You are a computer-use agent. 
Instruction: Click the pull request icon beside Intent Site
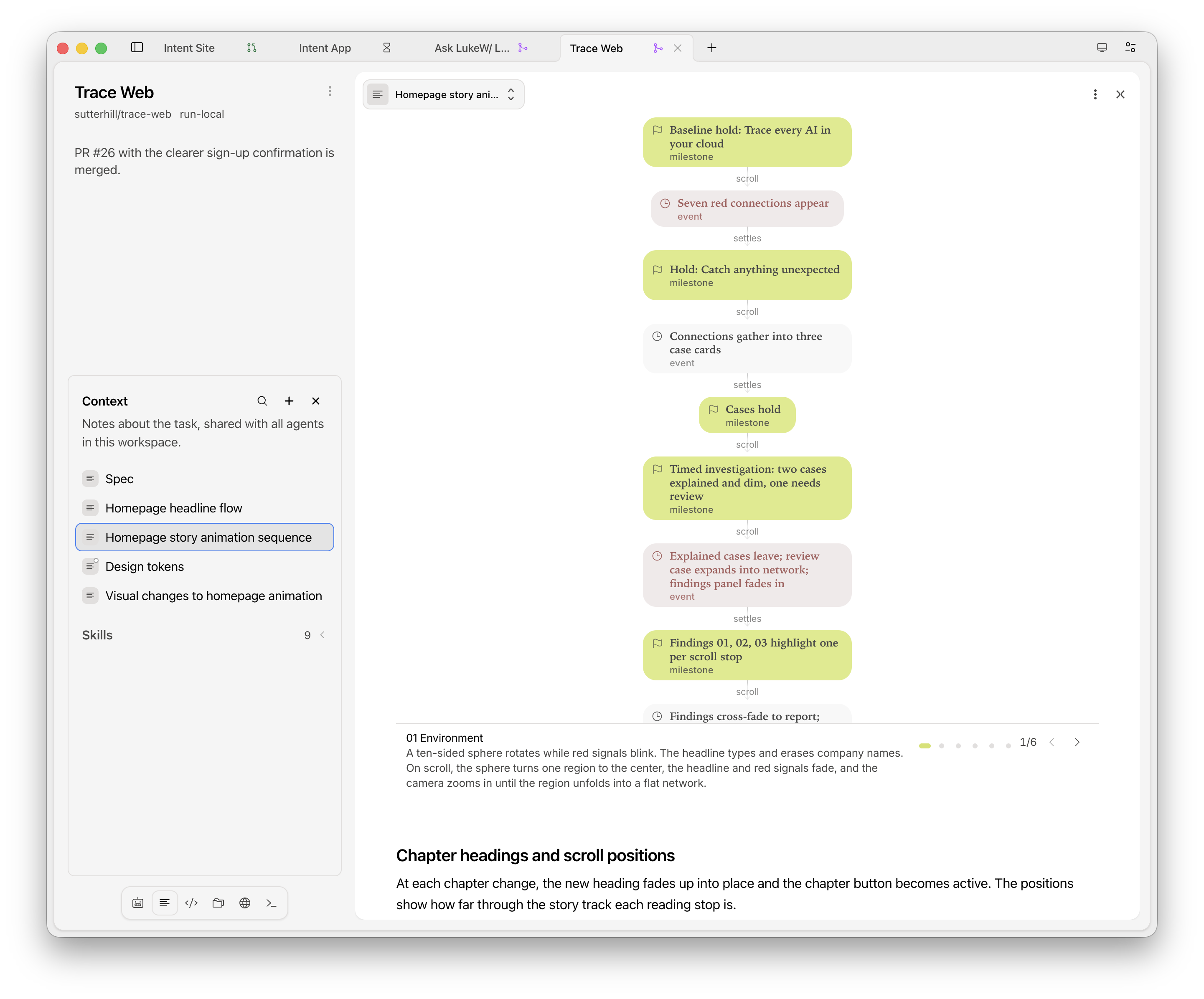[251, 48]
